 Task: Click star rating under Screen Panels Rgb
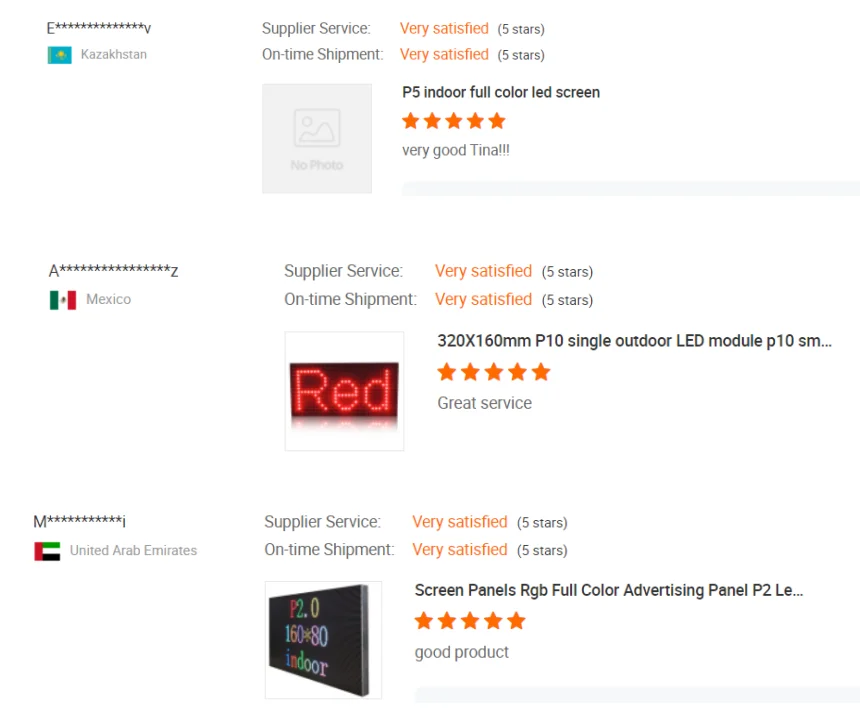(470, 621)
